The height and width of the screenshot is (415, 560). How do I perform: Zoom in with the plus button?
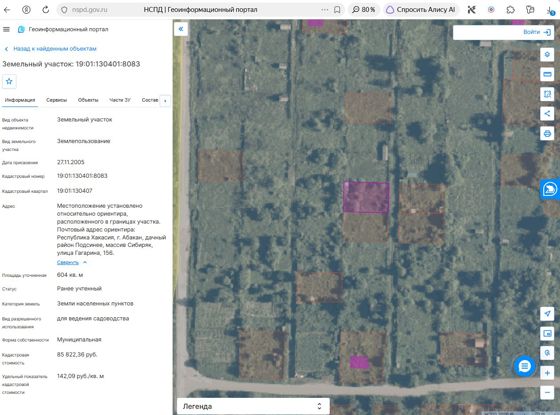coord(547,373)
